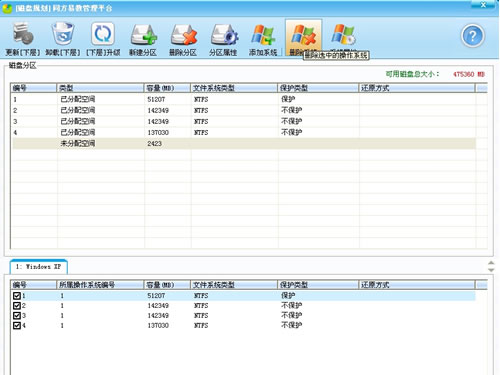Click the 添加系统 add system icon
The height and width of the screenshot is (375, 500).
263,35
